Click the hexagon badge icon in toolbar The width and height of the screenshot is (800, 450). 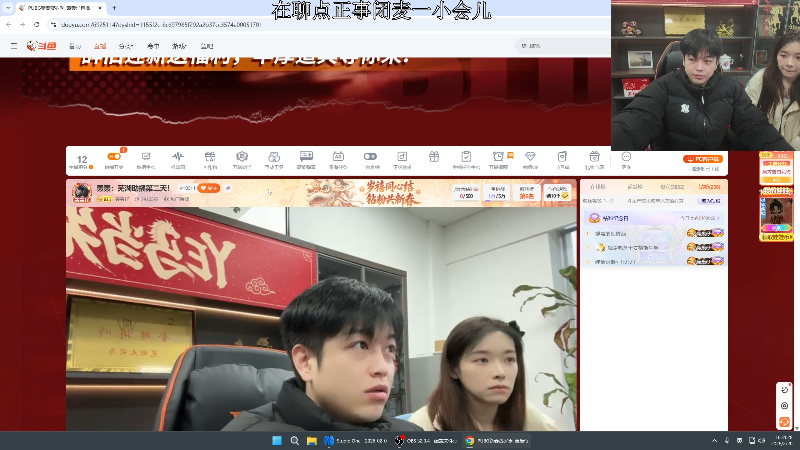coord(242,157)
